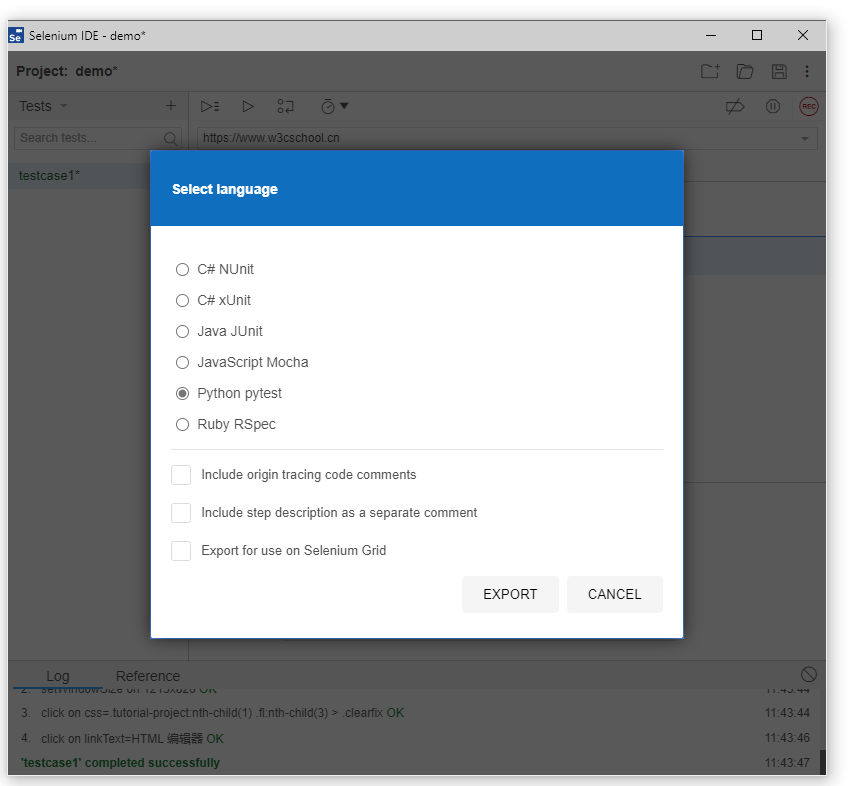The width and height of the screenshot is (848, 786).
Task: Open the test execution speed dropdown
Action: coord(334,106)
